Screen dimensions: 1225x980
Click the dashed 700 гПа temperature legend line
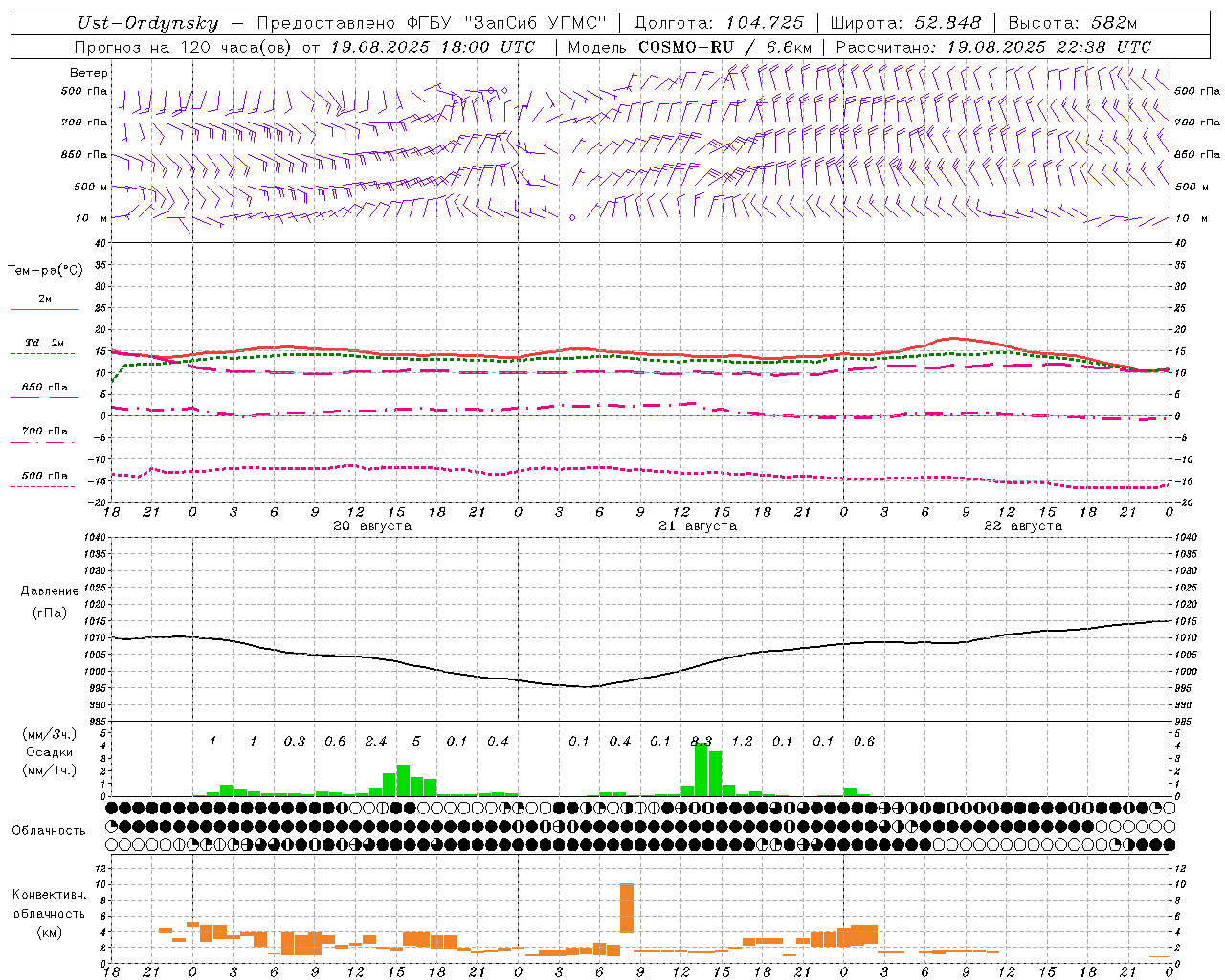(x=42, y=442)
